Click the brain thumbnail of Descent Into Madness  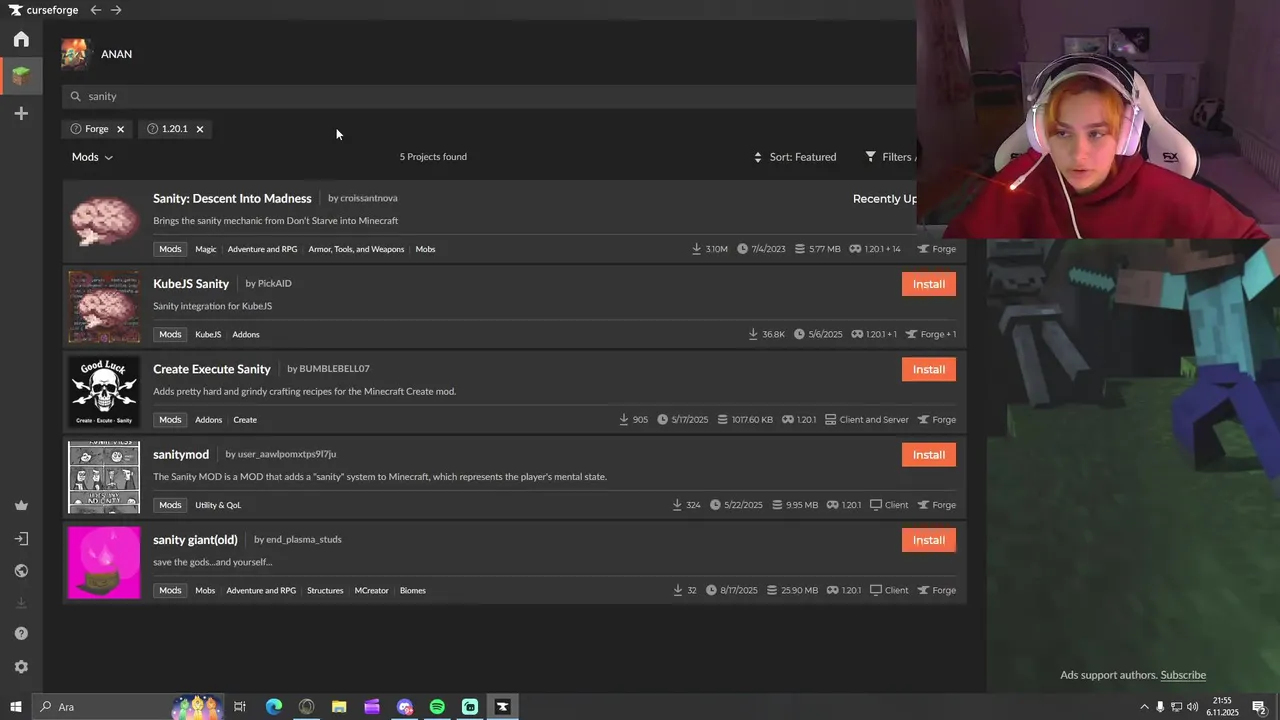click(104, 221)
